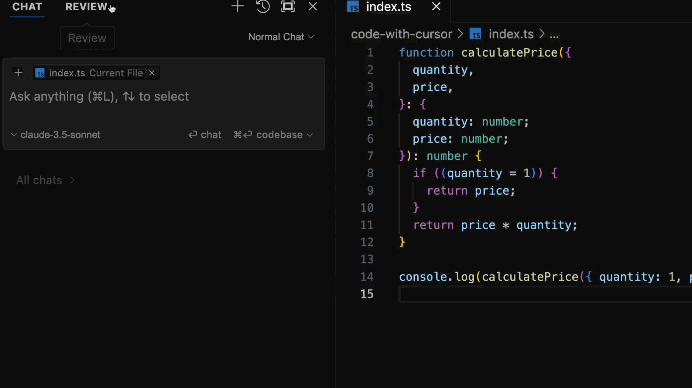Click the Review tooltip label
This screenshot has height=388, width=692.
(87, 38)
